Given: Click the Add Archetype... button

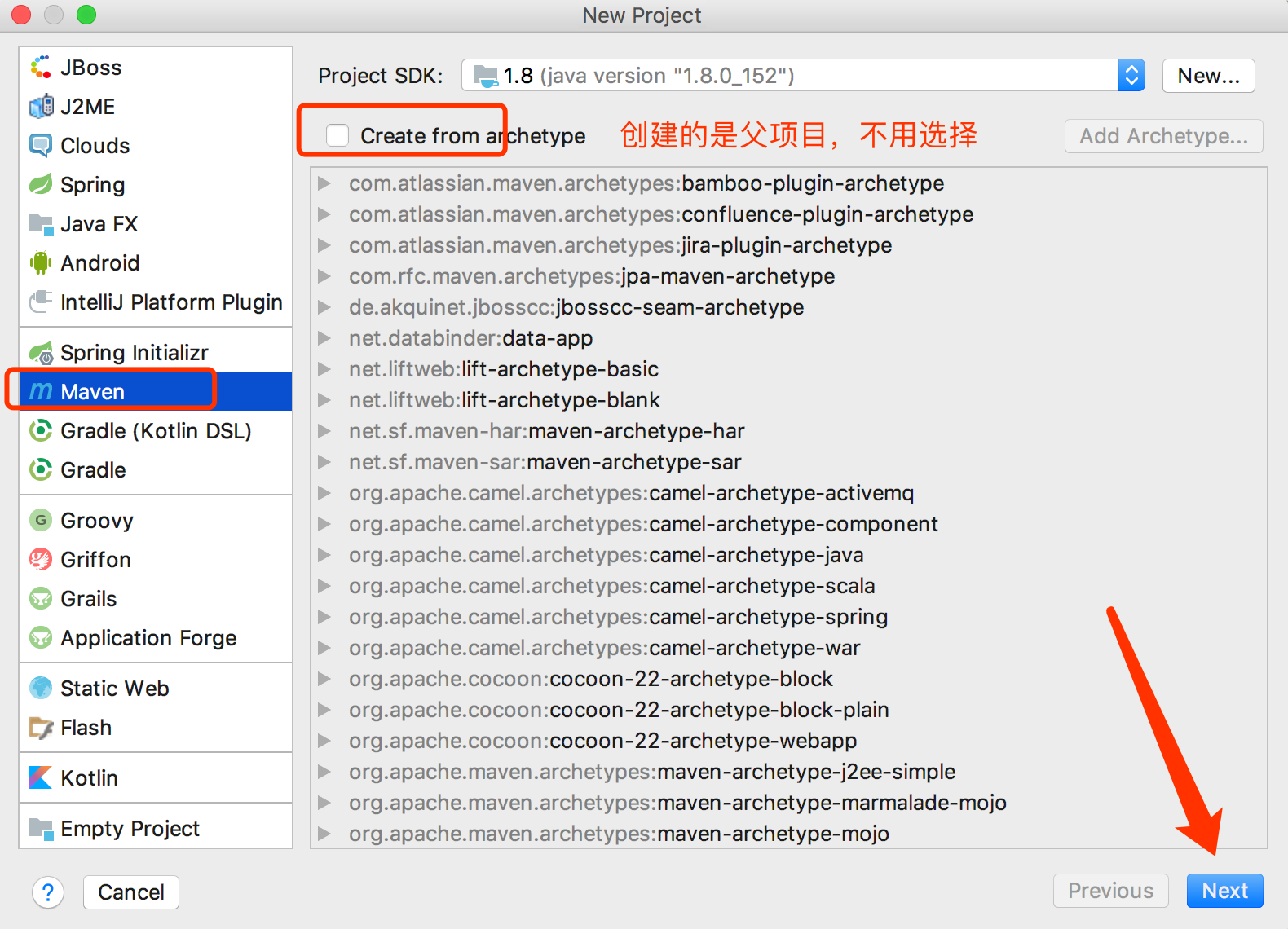Looking at the screenshot, I should tap(1163, 136).
